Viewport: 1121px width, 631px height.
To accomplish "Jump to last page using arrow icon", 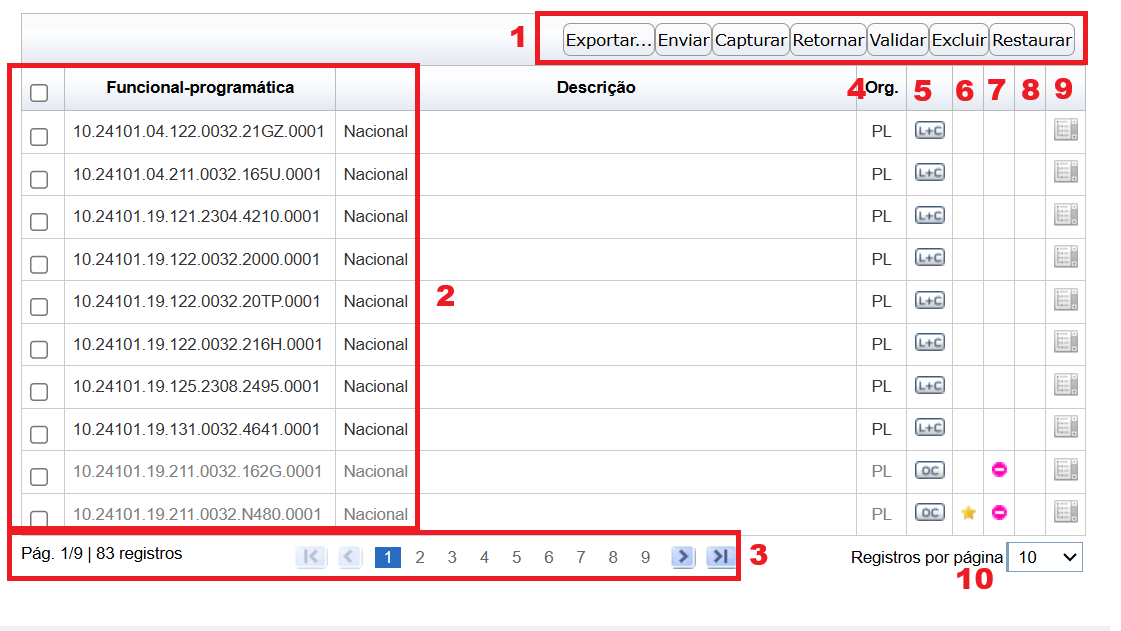I will click(x=719, y=557).
